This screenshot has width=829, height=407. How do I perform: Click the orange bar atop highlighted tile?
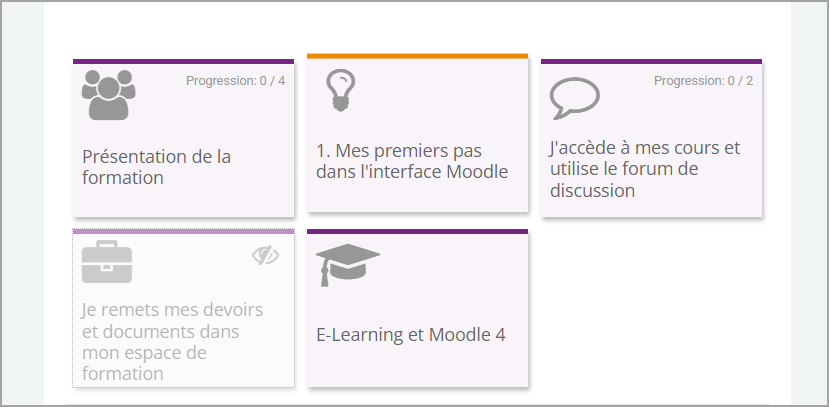click(x=418, y=56)
